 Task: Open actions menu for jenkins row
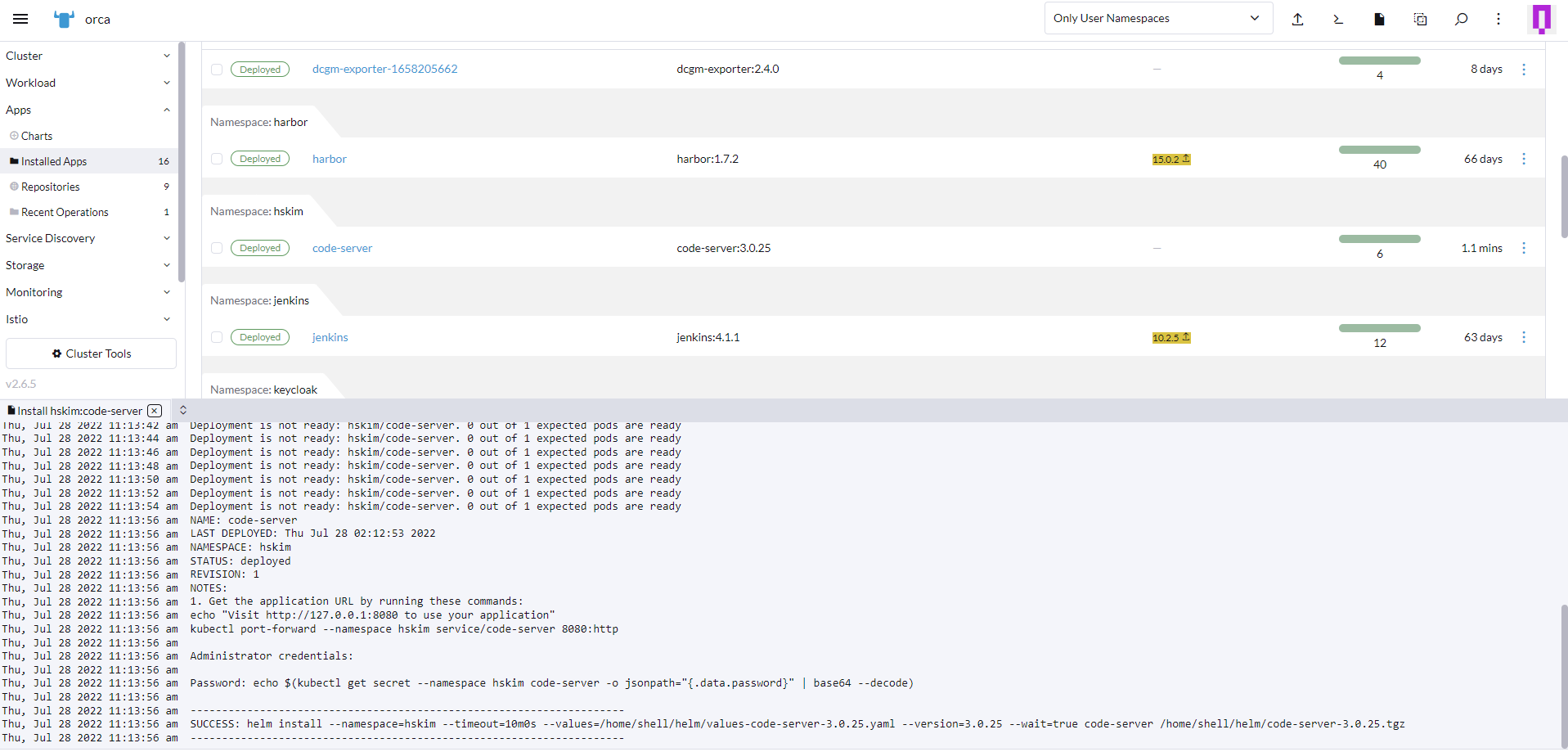point(1524,337)
